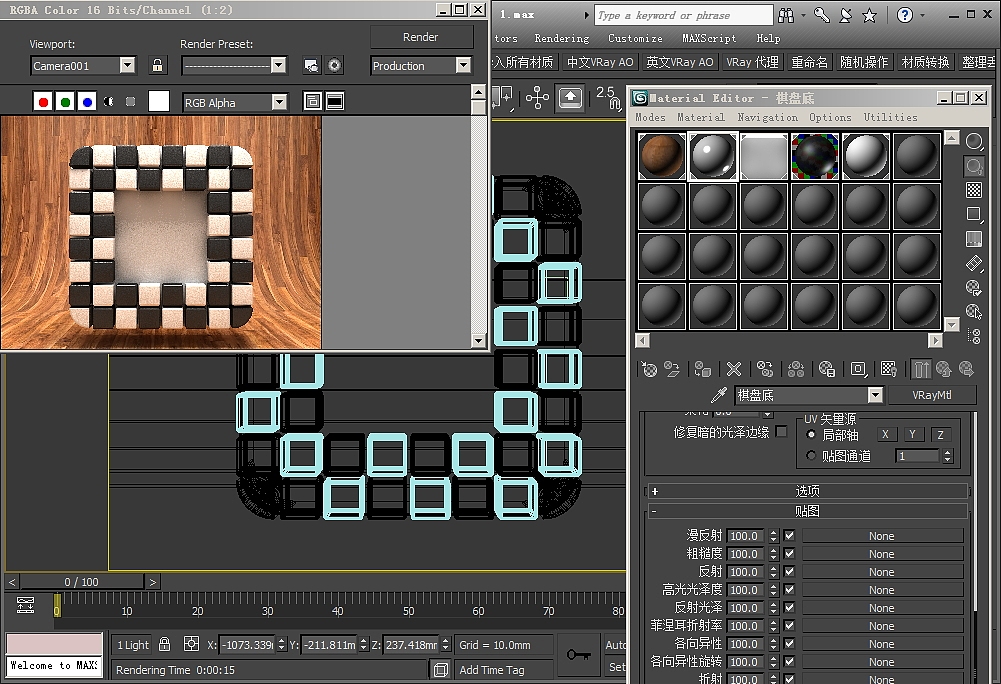Click the binoculars search icon
This screenshot has height=684, width=1001.
click(x=786, y=15)
